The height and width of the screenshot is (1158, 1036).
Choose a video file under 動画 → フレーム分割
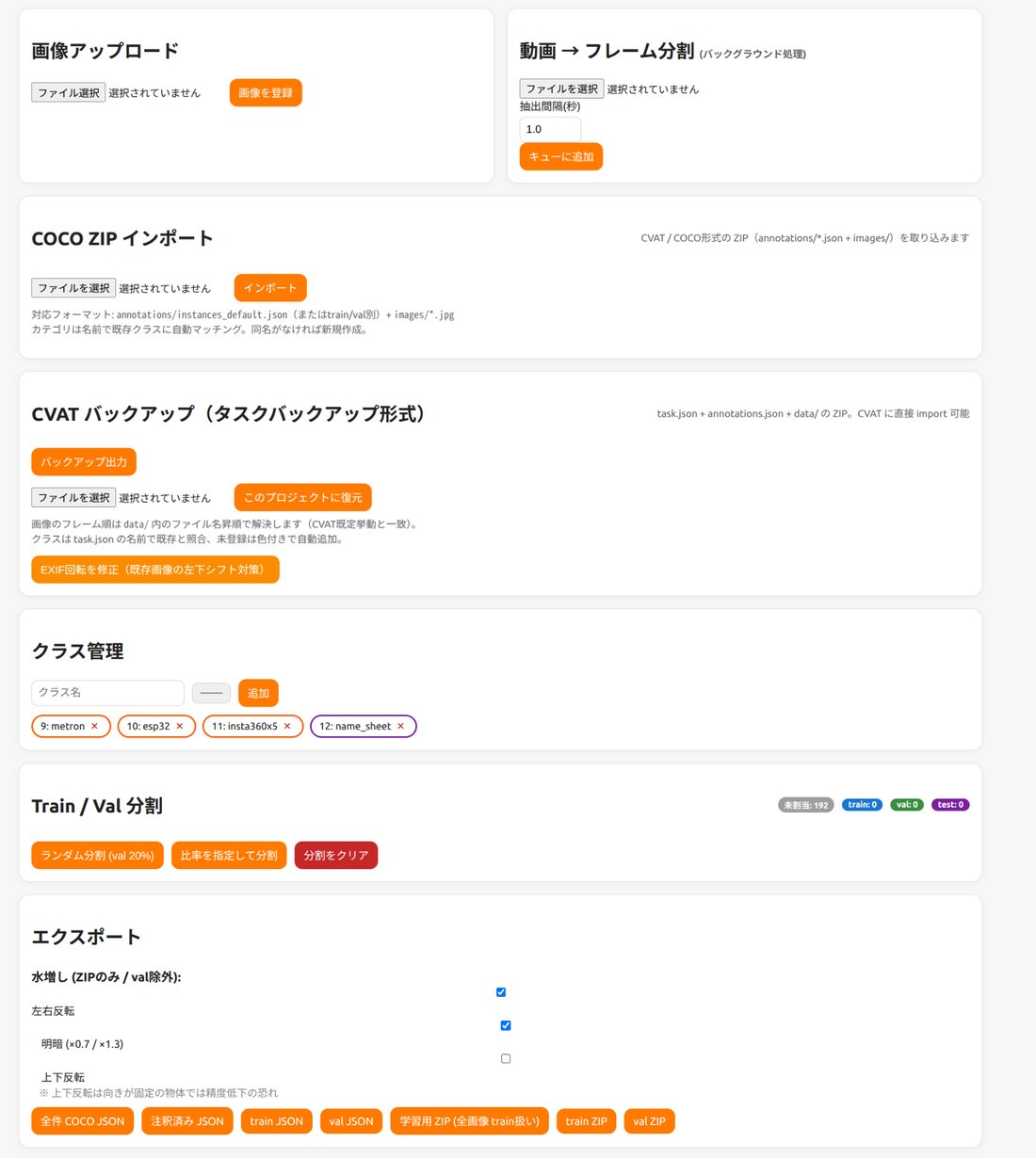pyautogui.click(x=562, y=88)
